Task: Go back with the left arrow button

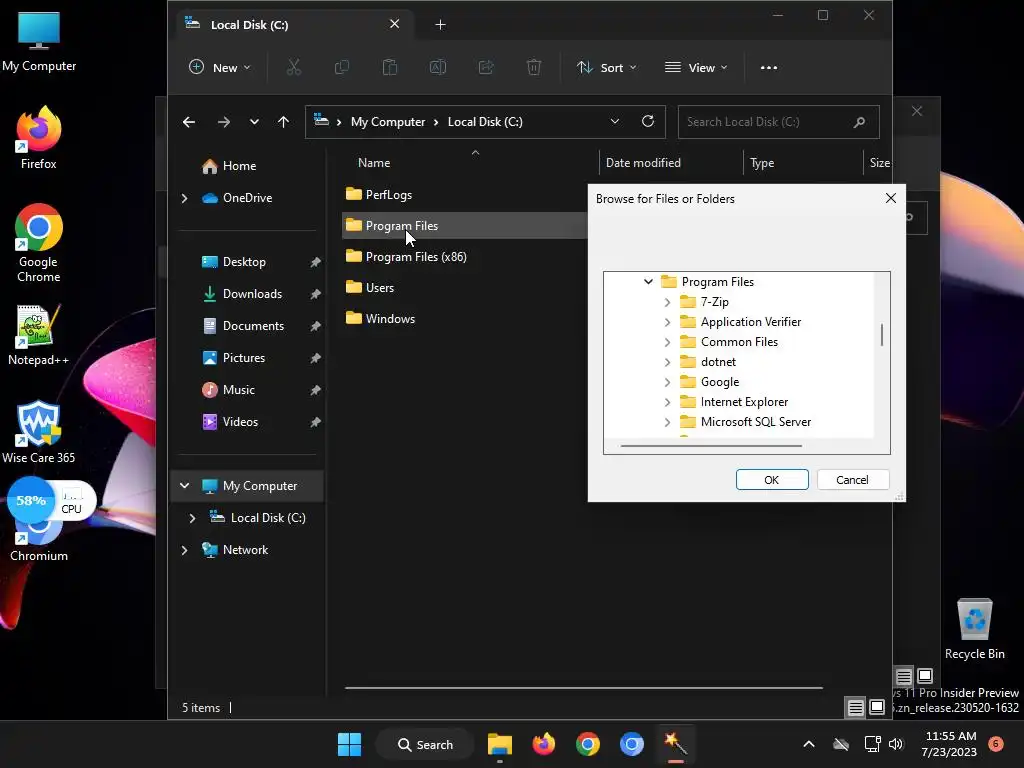Action: pyautogui.click(x=189, y=122)
